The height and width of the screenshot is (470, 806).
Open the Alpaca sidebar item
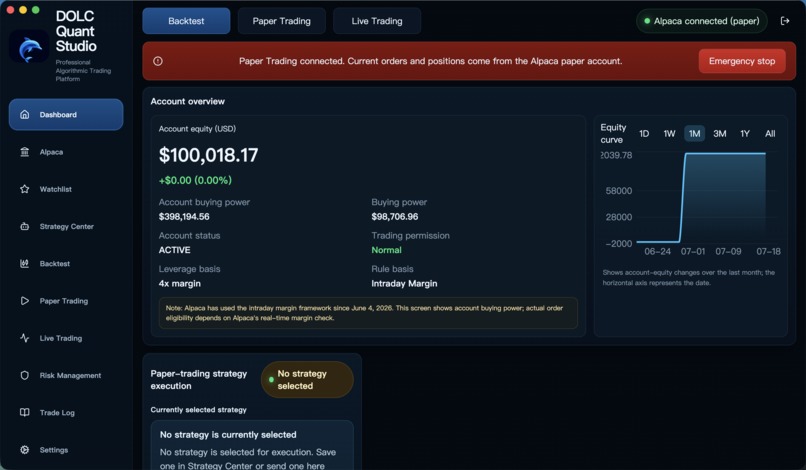[x=66, y=152]
